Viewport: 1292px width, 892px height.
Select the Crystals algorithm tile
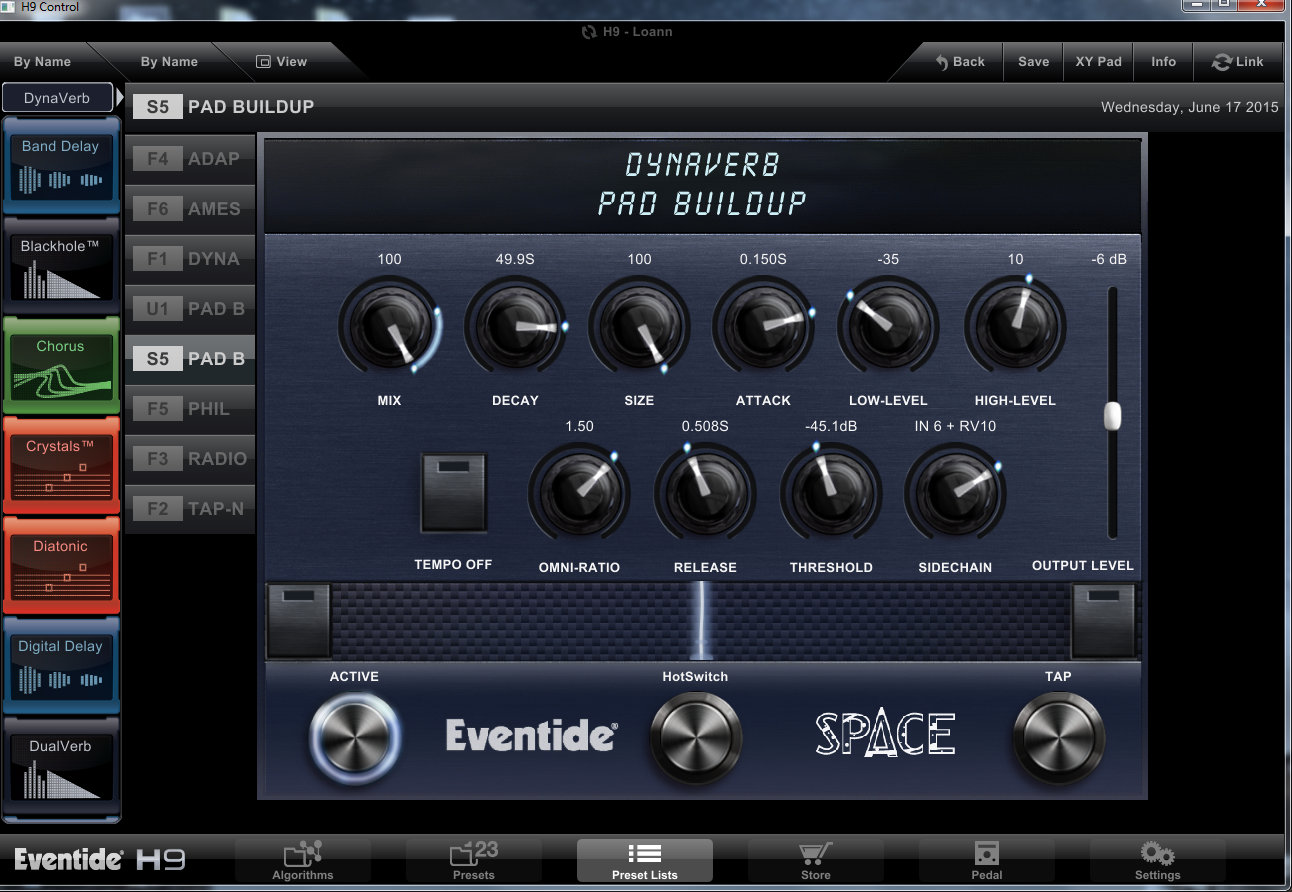tap(61, 465)
